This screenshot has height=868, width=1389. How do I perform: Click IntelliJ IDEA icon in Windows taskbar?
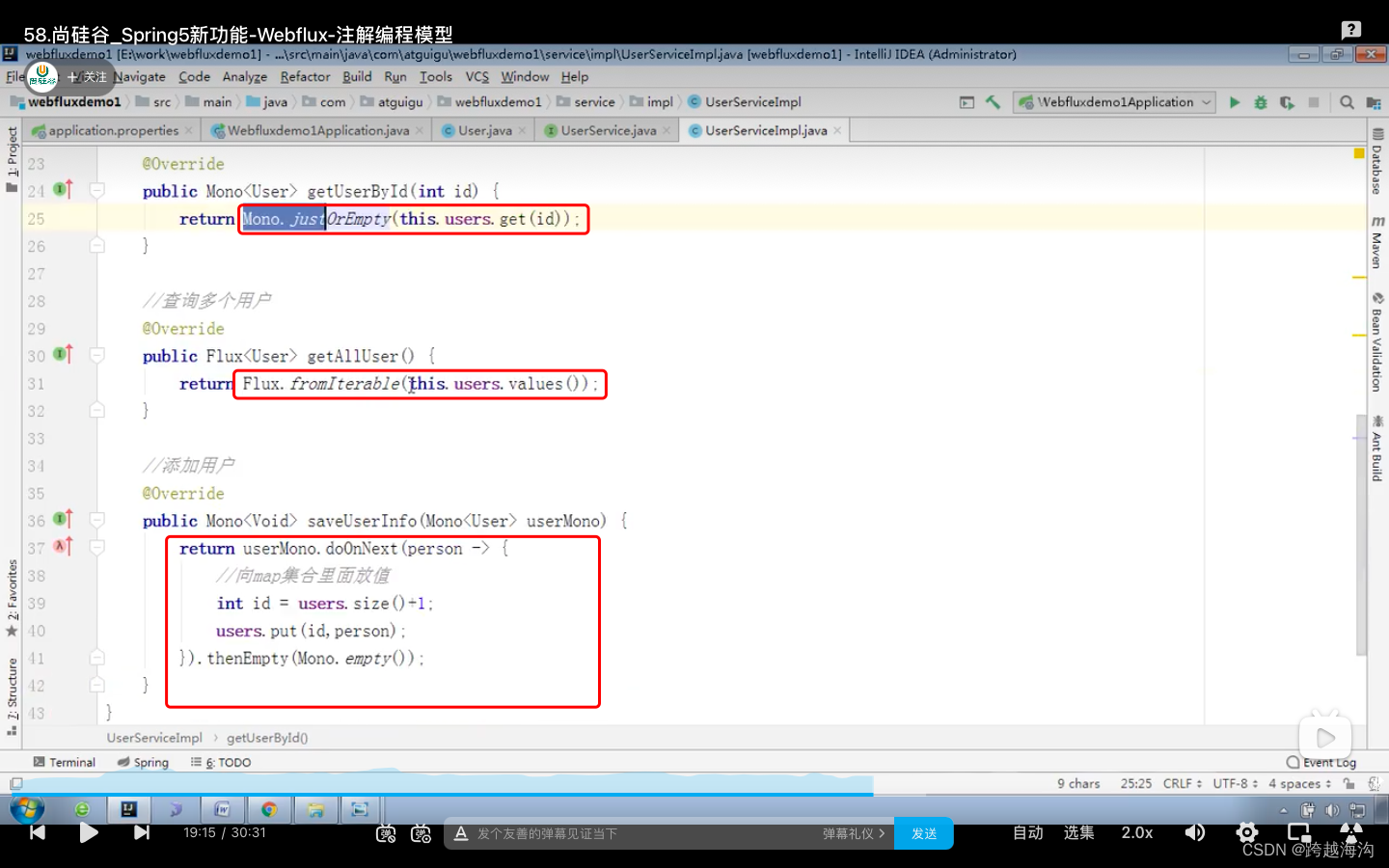(x=128, y=809)
